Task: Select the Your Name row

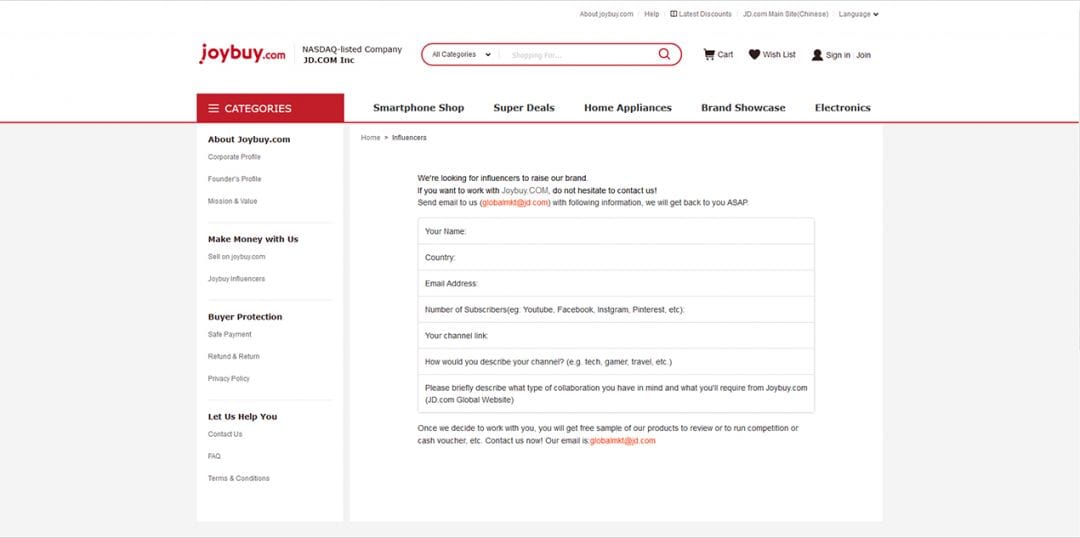Action: pos(616,231)
